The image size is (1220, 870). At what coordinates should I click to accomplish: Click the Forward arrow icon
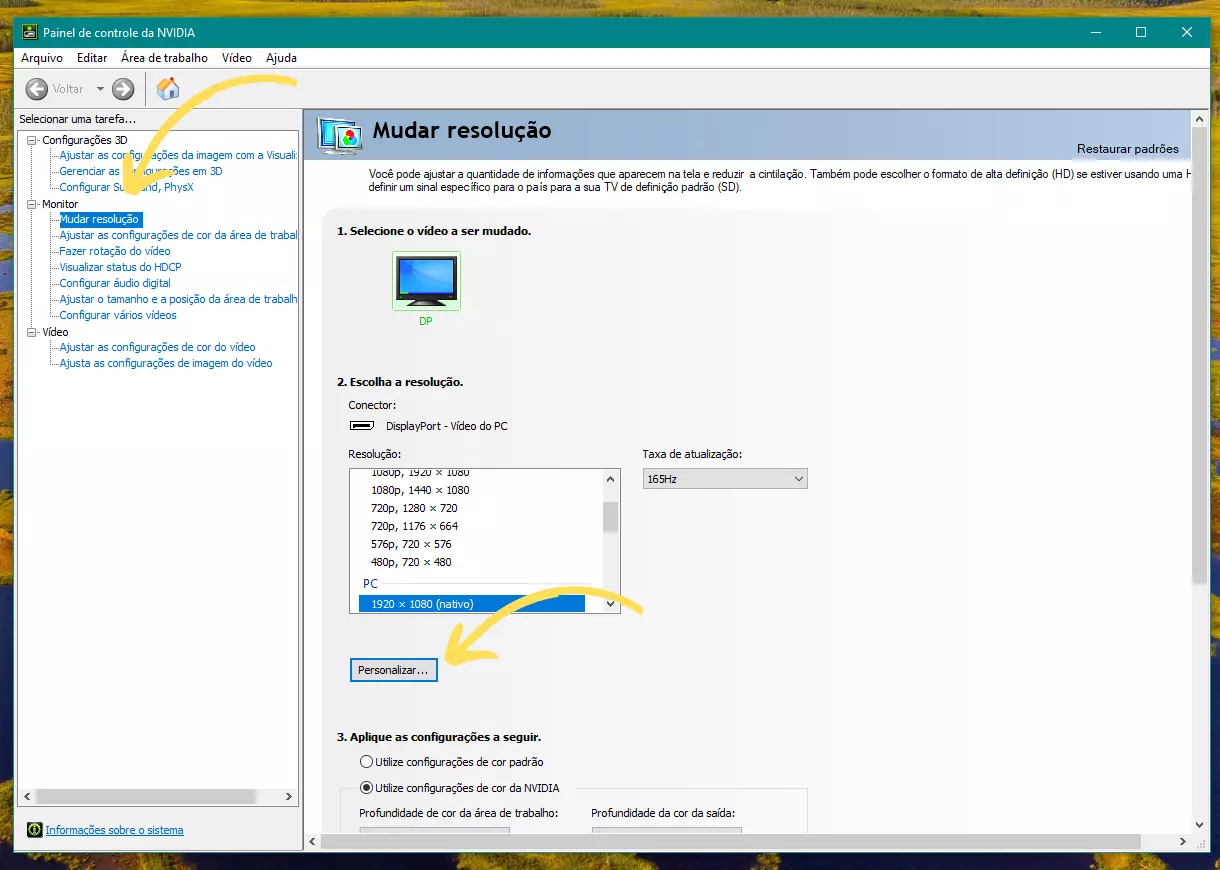tap(123, 89)
